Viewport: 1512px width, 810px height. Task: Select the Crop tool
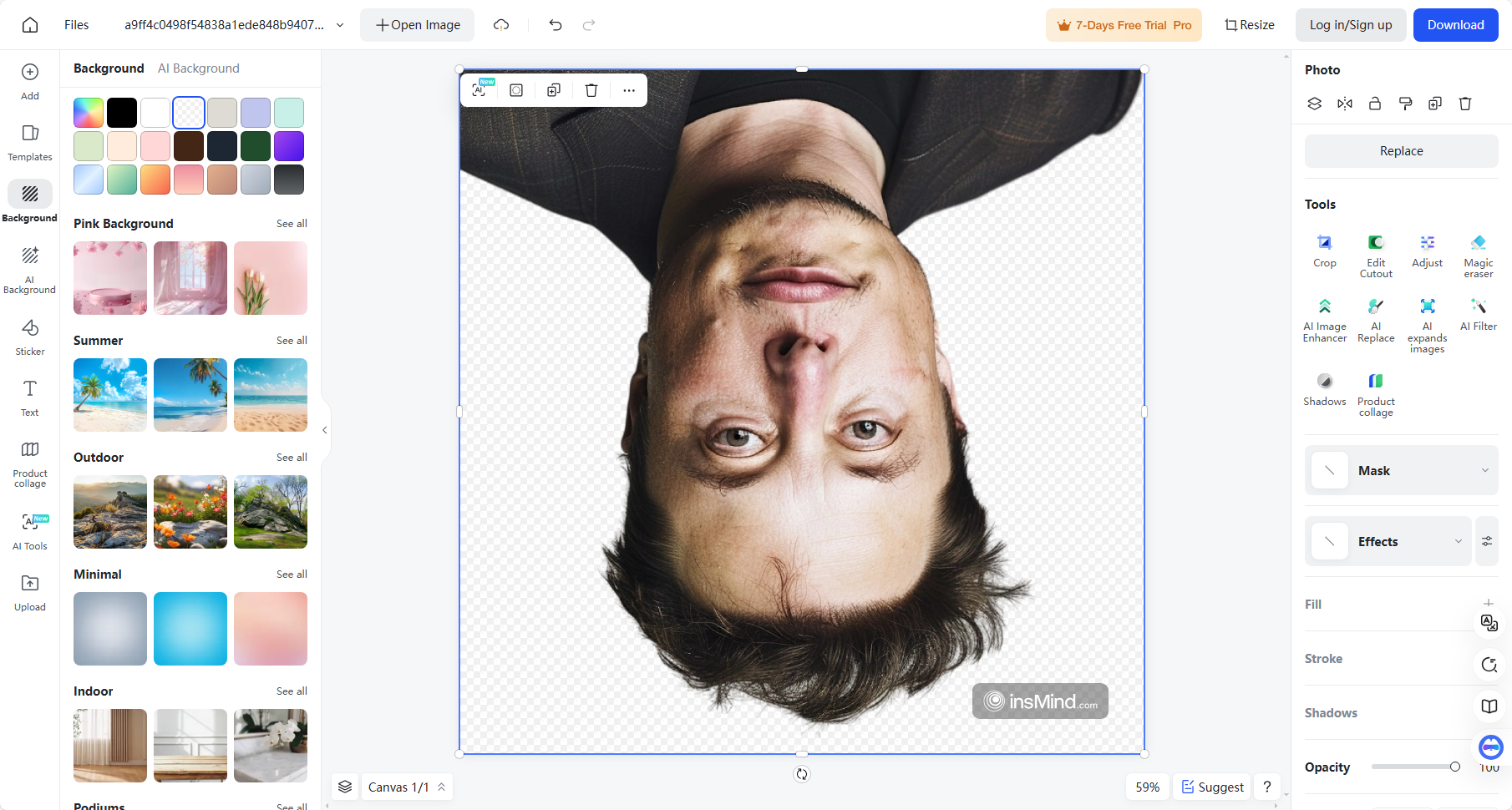pos(1324,250)
